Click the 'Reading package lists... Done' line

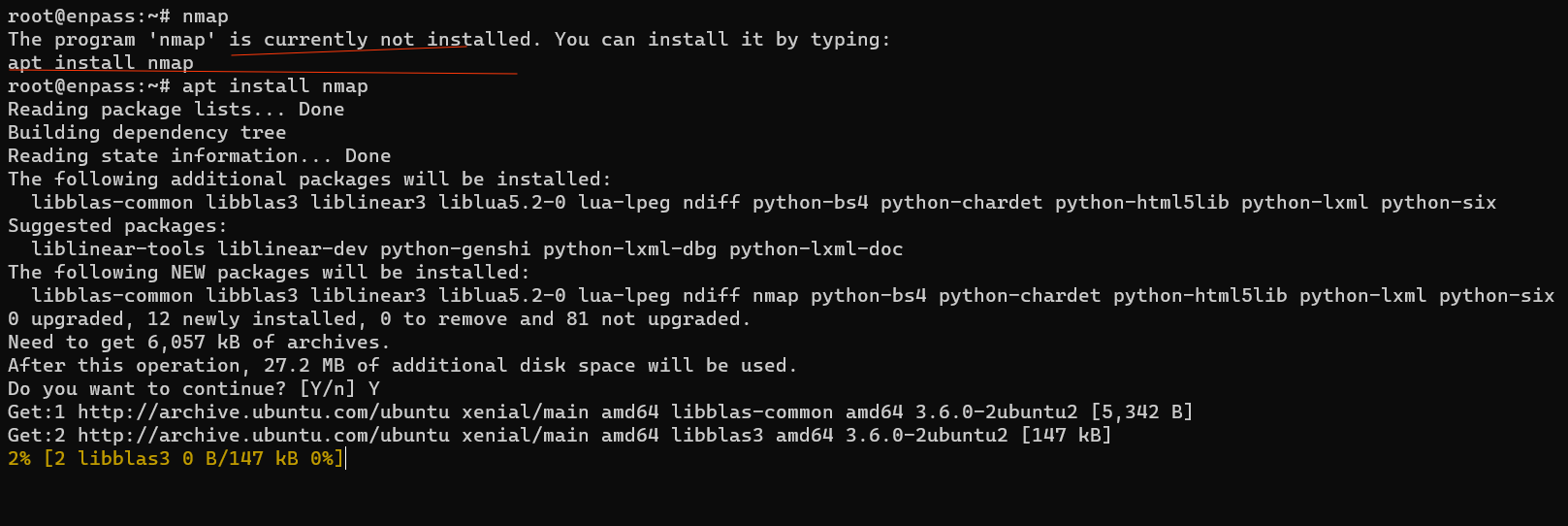(176, 110)
